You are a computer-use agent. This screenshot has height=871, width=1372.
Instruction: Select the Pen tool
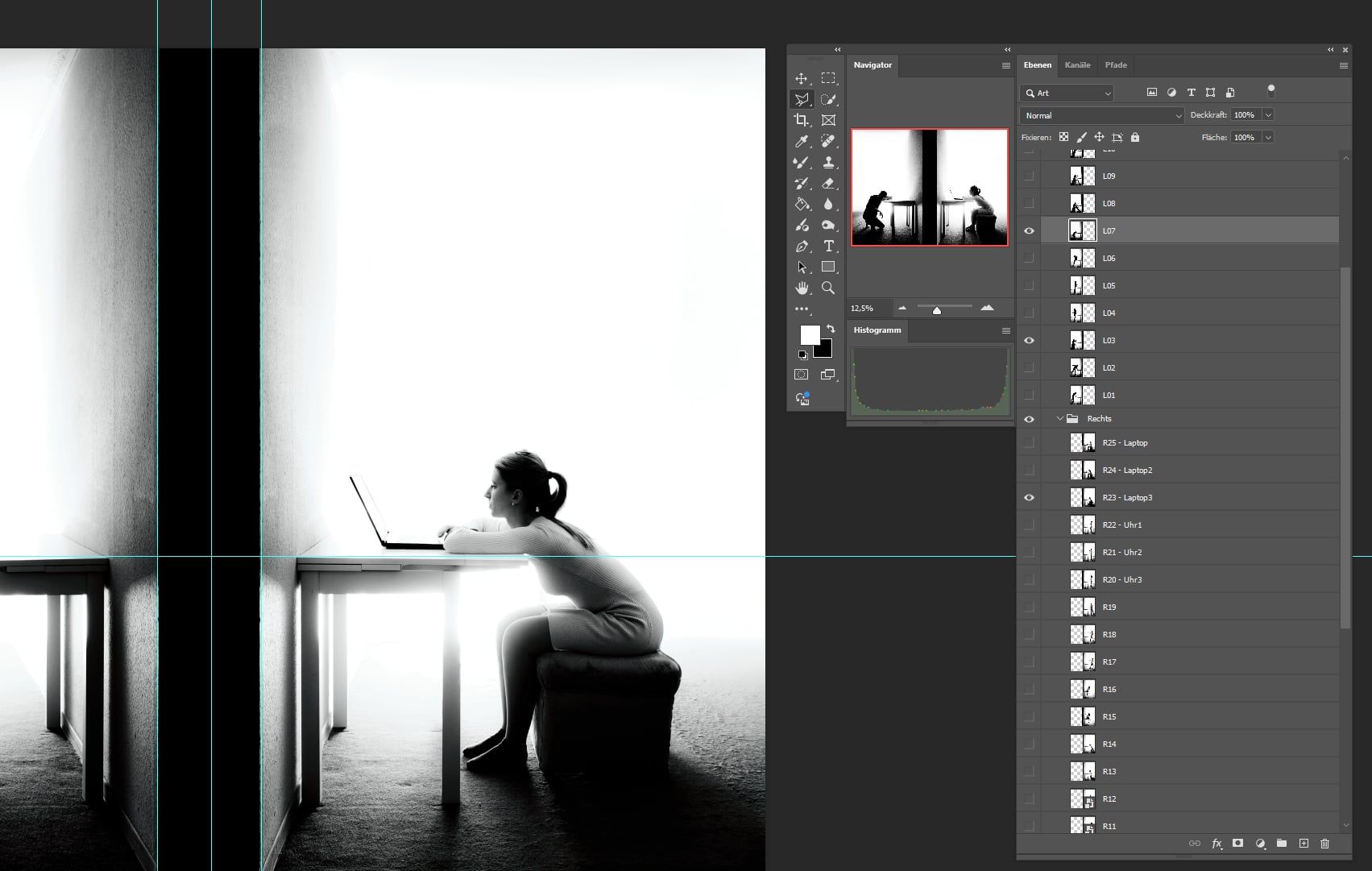(802, 246)
